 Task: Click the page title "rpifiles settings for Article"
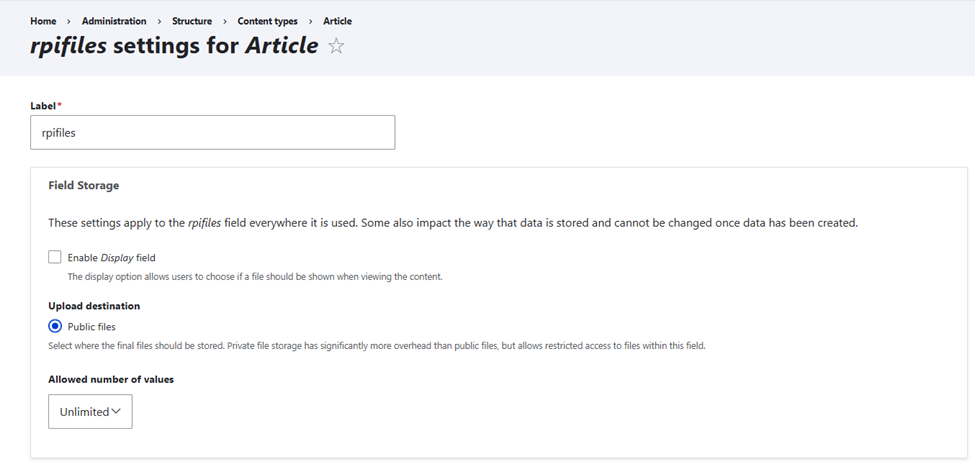[x=174, y=46]
